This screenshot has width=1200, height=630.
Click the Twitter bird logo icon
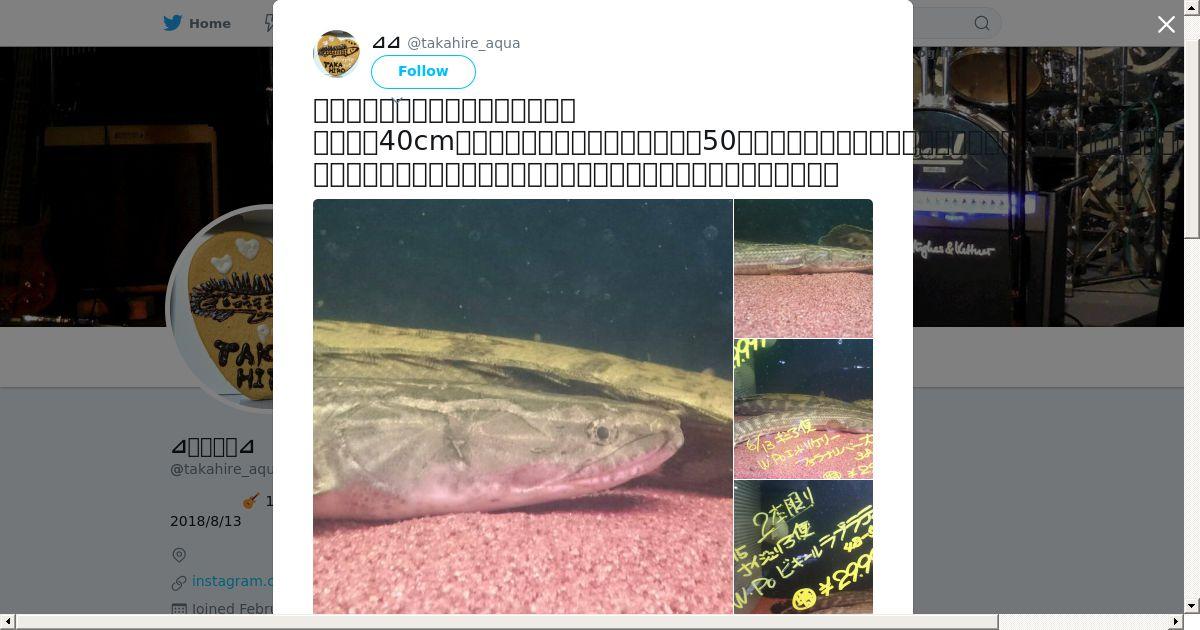tap(173, 23)
